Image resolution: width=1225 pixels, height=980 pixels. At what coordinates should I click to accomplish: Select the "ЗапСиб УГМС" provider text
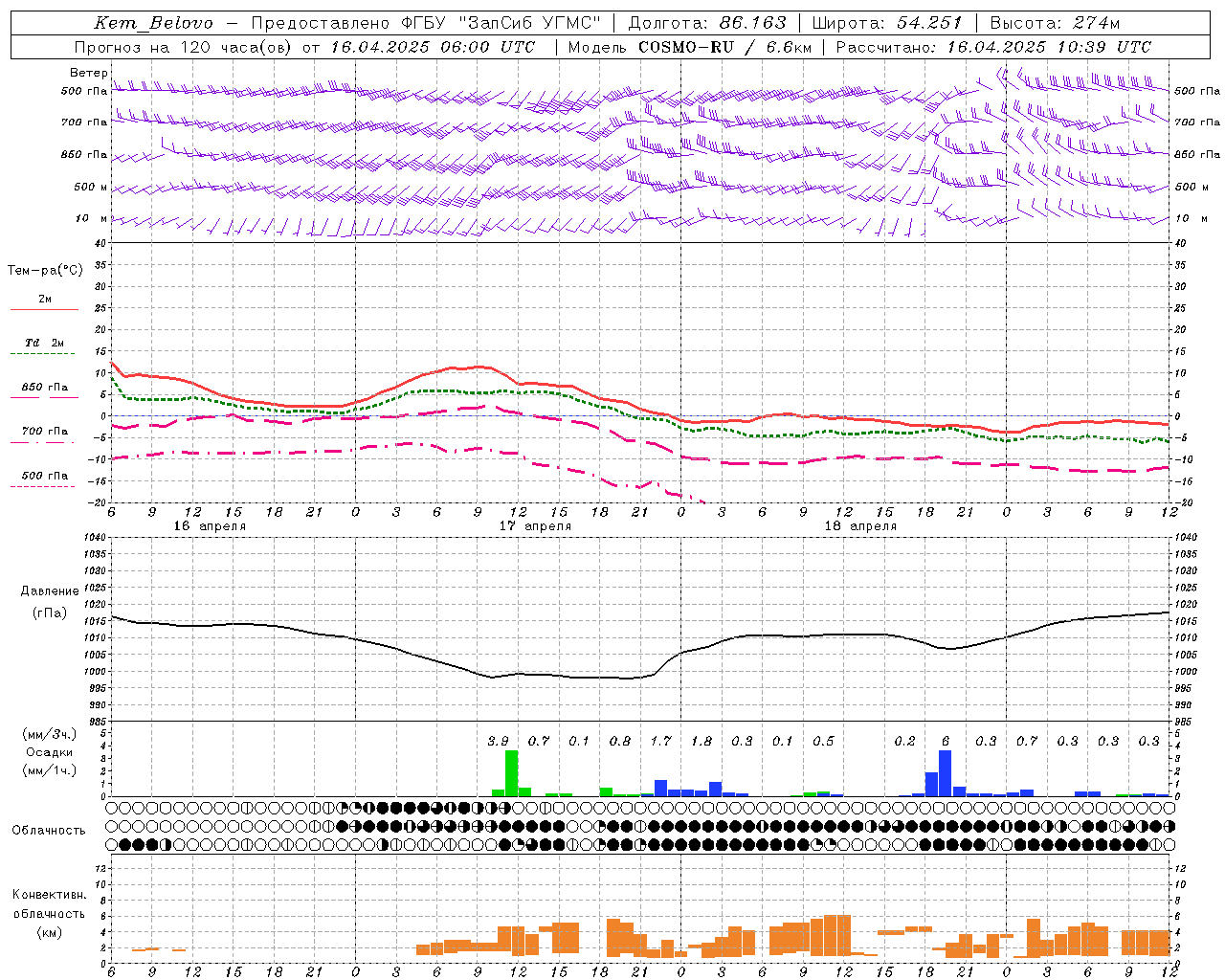pyautogui.click(x=529, y=23)
